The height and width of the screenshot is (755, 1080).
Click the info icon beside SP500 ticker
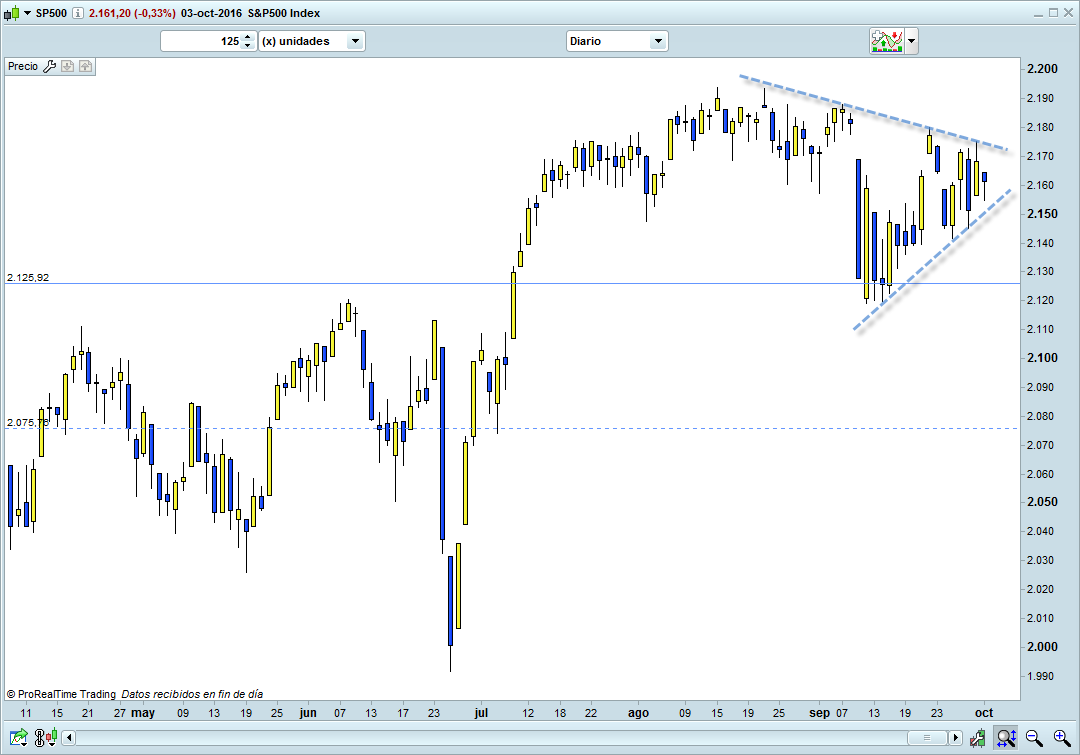[76, 12]
